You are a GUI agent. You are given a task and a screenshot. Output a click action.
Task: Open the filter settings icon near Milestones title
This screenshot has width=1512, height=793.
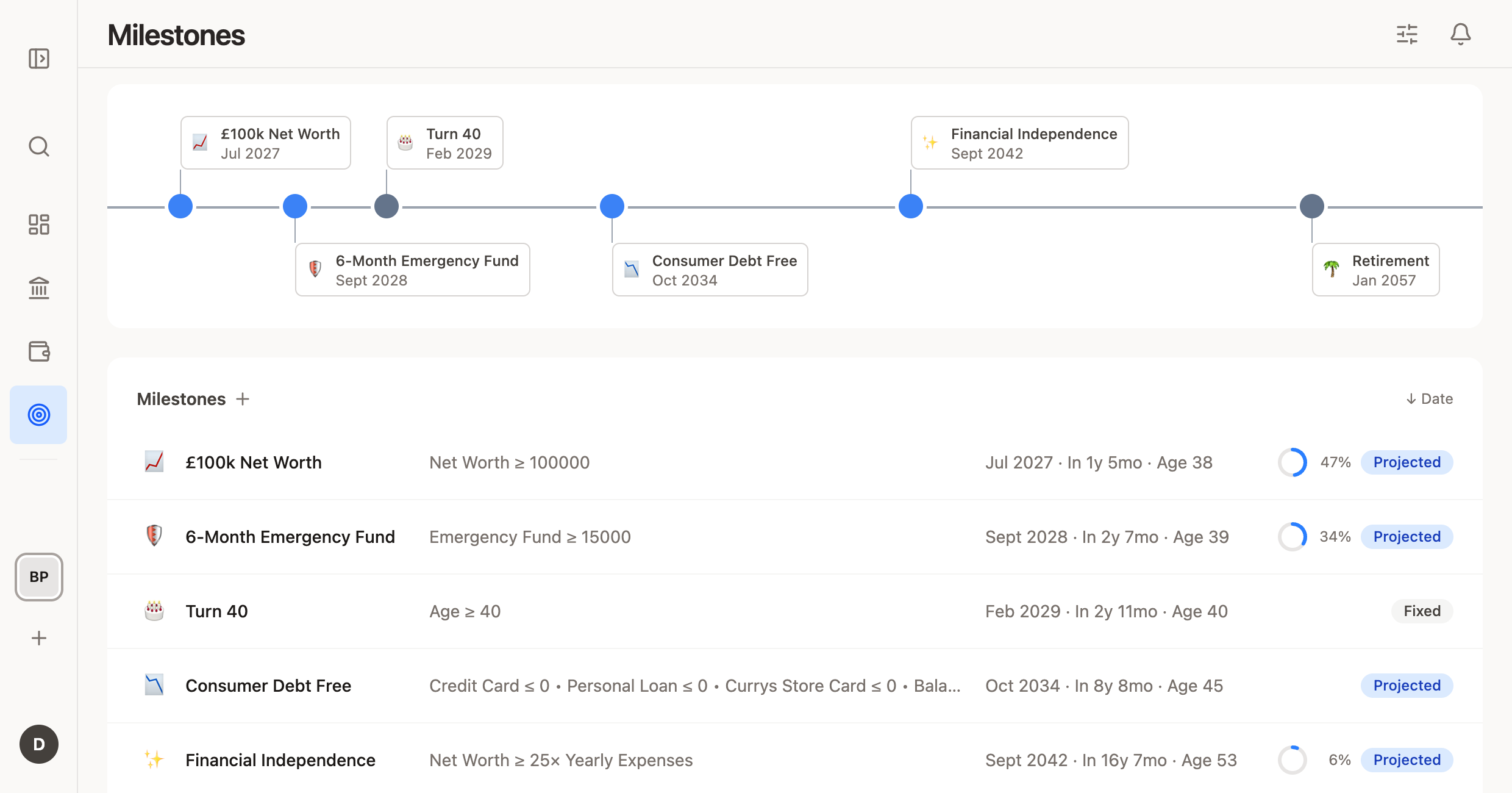pyautogui.click(x=1408, y=34)
